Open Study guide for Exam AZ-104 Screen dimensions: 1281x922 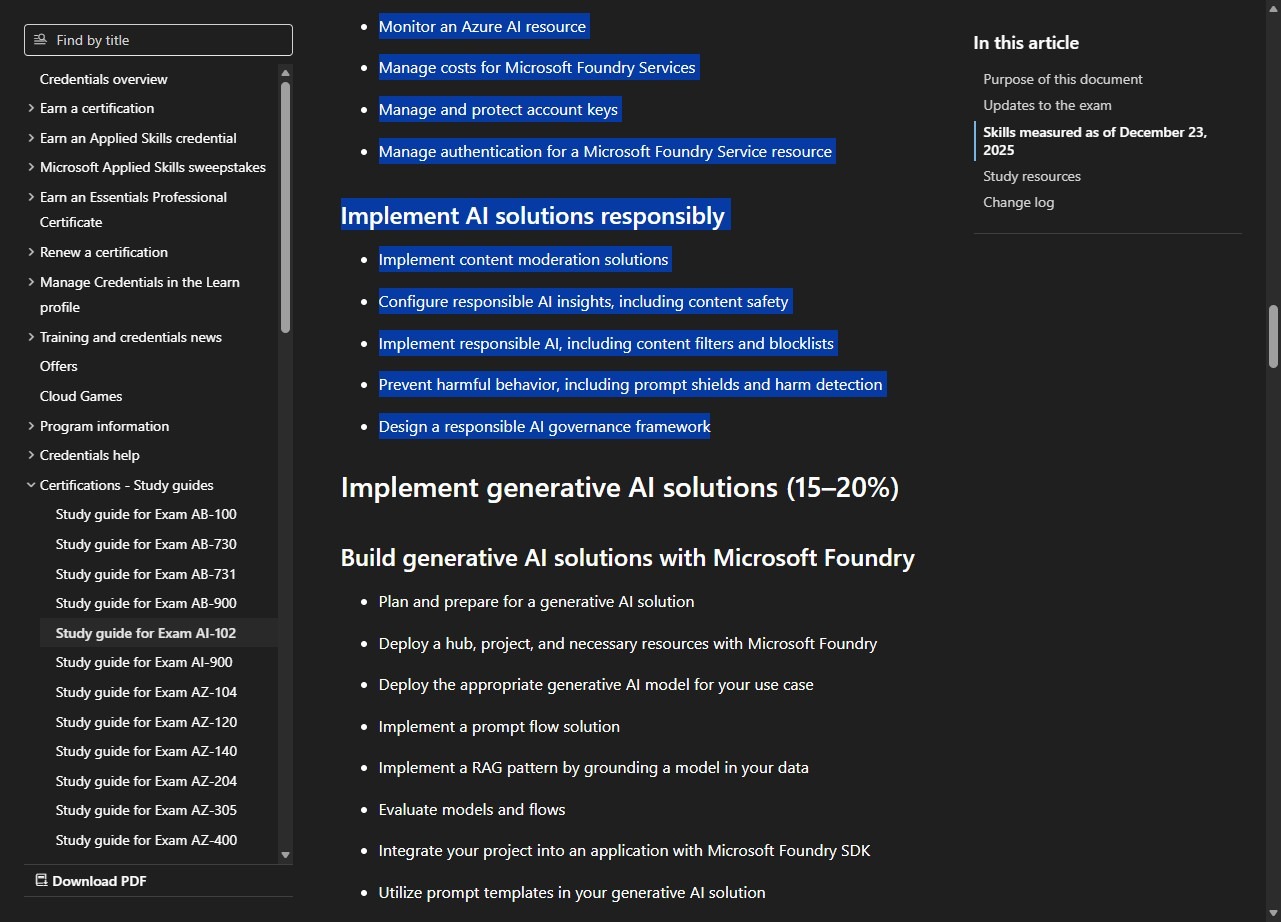click(146, 692)
